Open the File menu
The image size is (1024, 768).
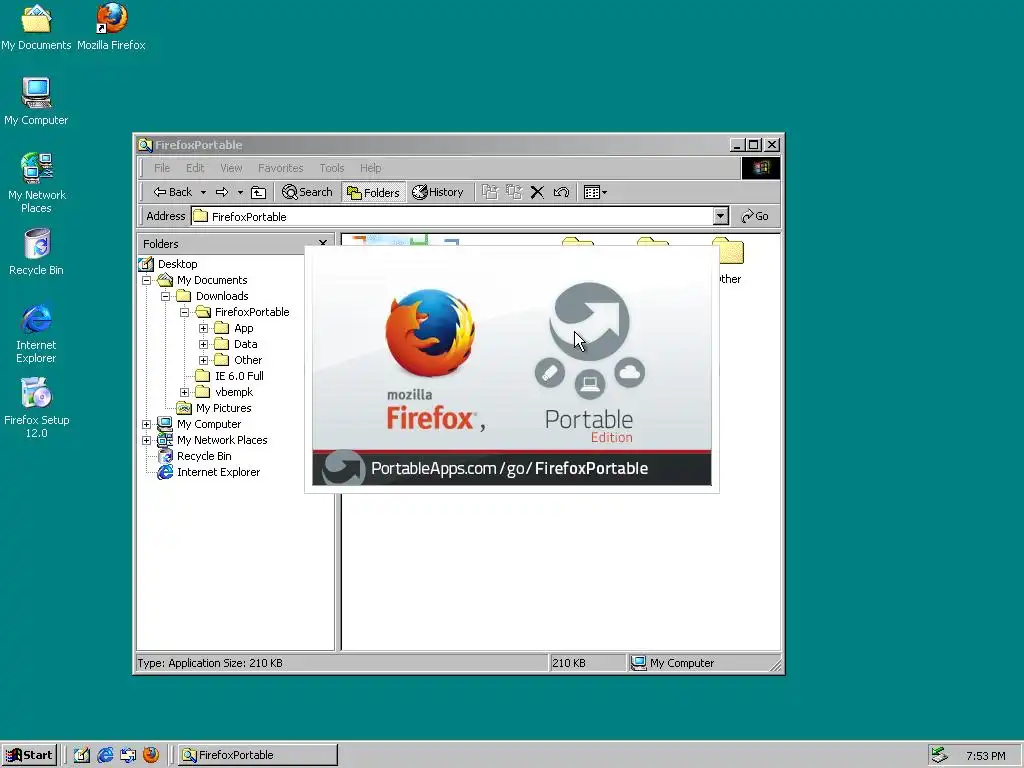(162, 168)
